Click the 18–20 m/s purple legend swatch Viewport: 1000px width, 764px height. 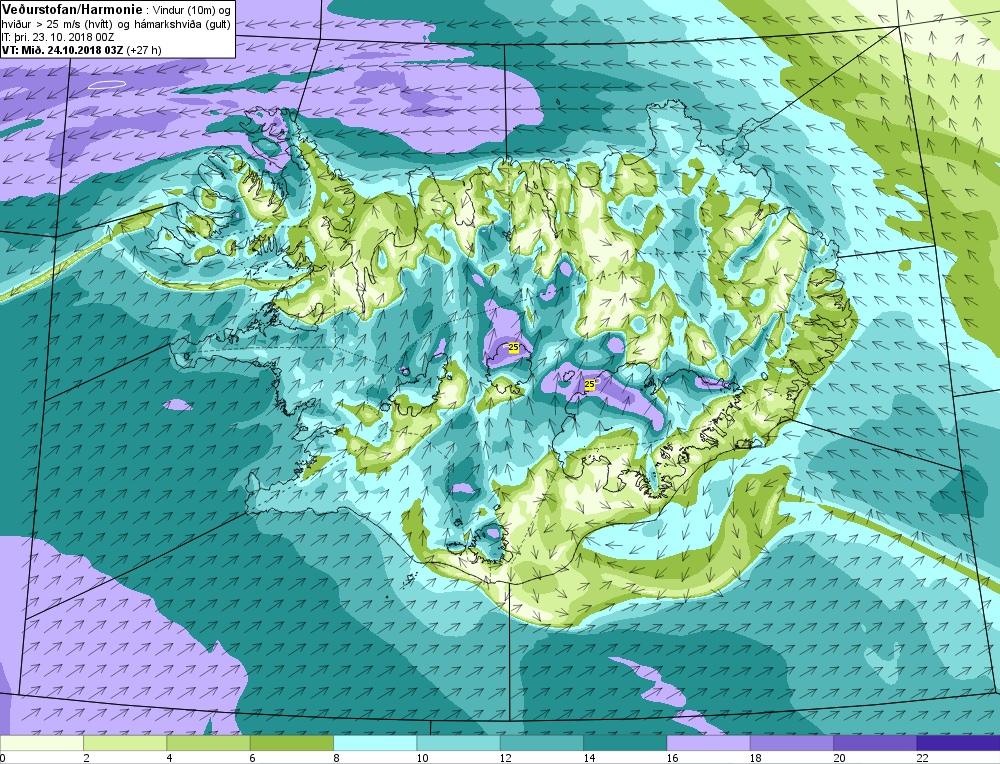[x=791, y=743]
